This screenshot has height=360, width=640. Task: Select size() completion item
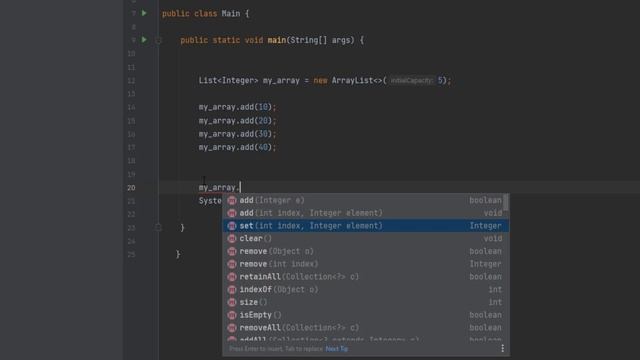[x=366, y=302]
